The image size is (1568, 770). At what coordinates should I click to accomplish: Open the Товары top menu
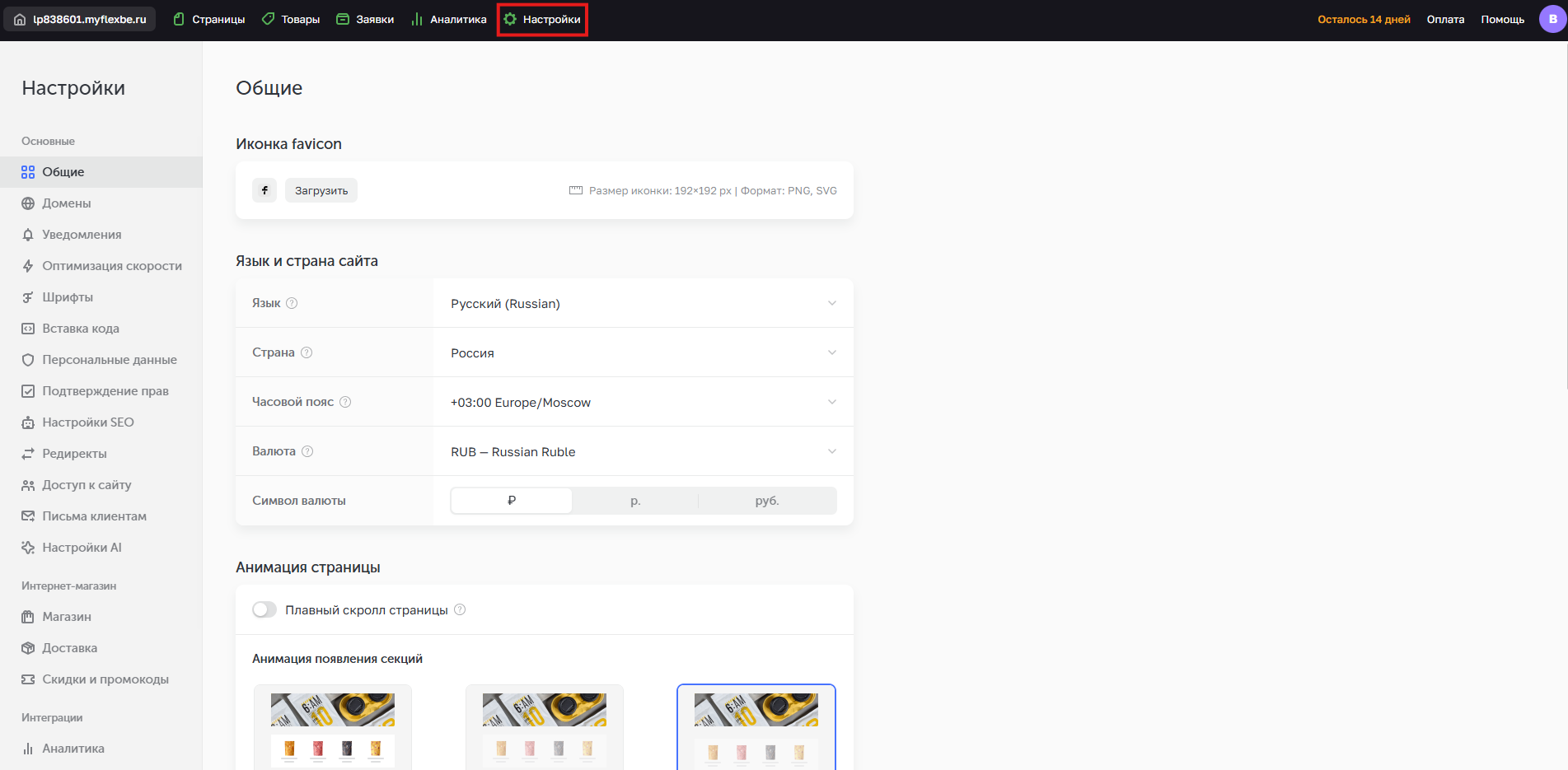(291, 19)
